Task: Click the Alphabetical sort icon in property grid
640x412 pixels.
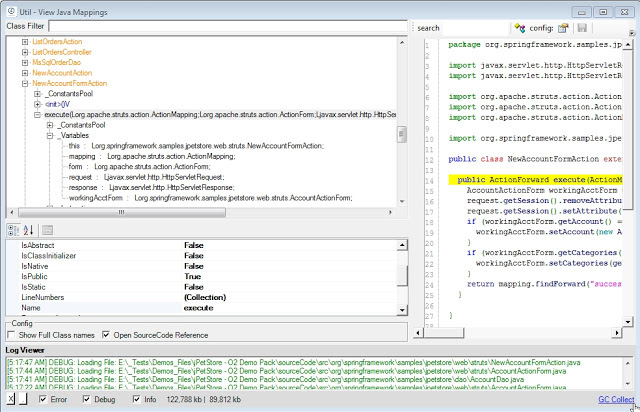Action: [x=27, y=230]
